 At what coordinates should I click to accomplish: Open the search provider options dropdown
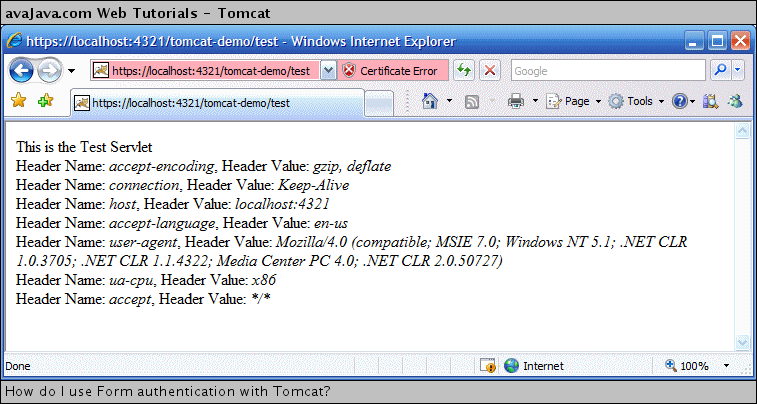click(738, 70)
